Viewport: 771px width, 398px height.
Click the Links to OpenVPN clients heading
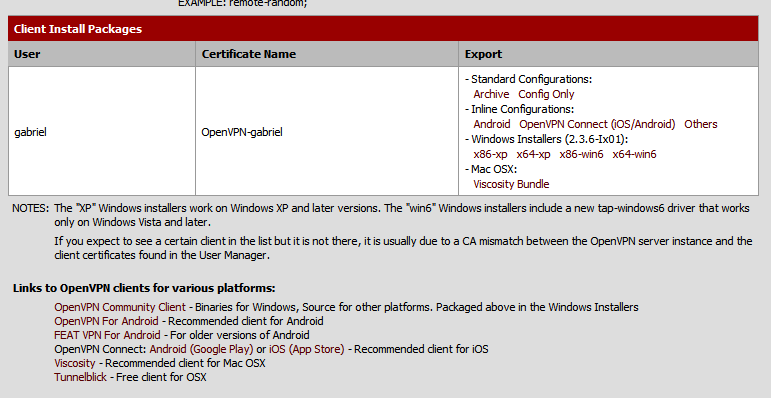[x=144, y=288]
